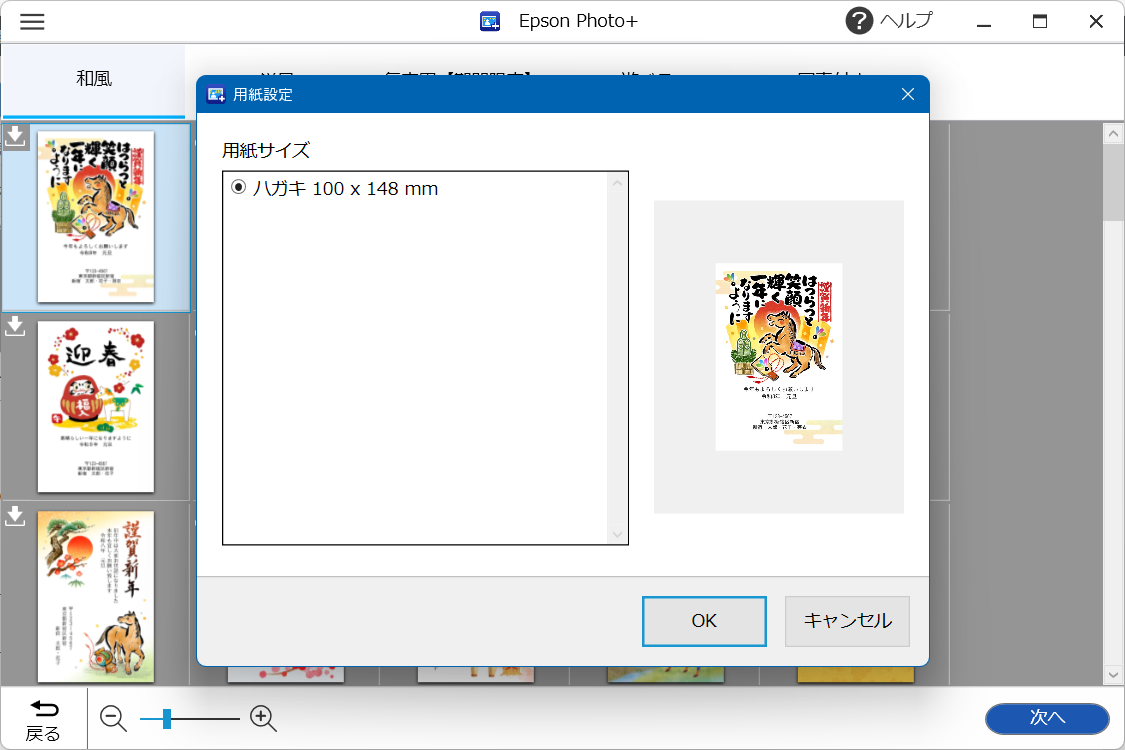Viewport: 1125px width, 750px height.
Task: Select ハガキ 100 x 148 mm option
Action: coord(239,188)
